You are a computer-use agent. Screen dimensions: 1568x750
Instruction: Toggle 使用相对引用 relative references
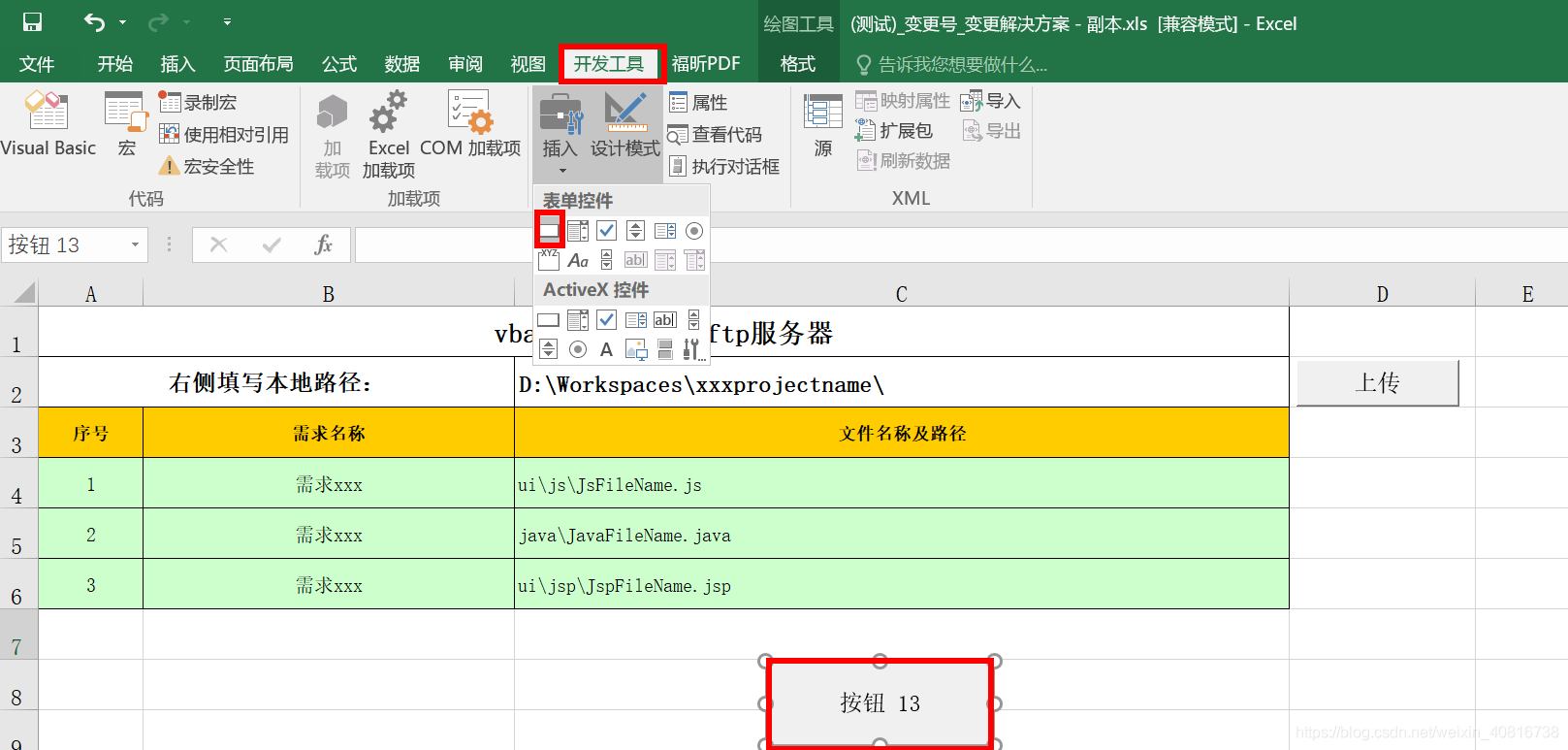coord(224,134)
